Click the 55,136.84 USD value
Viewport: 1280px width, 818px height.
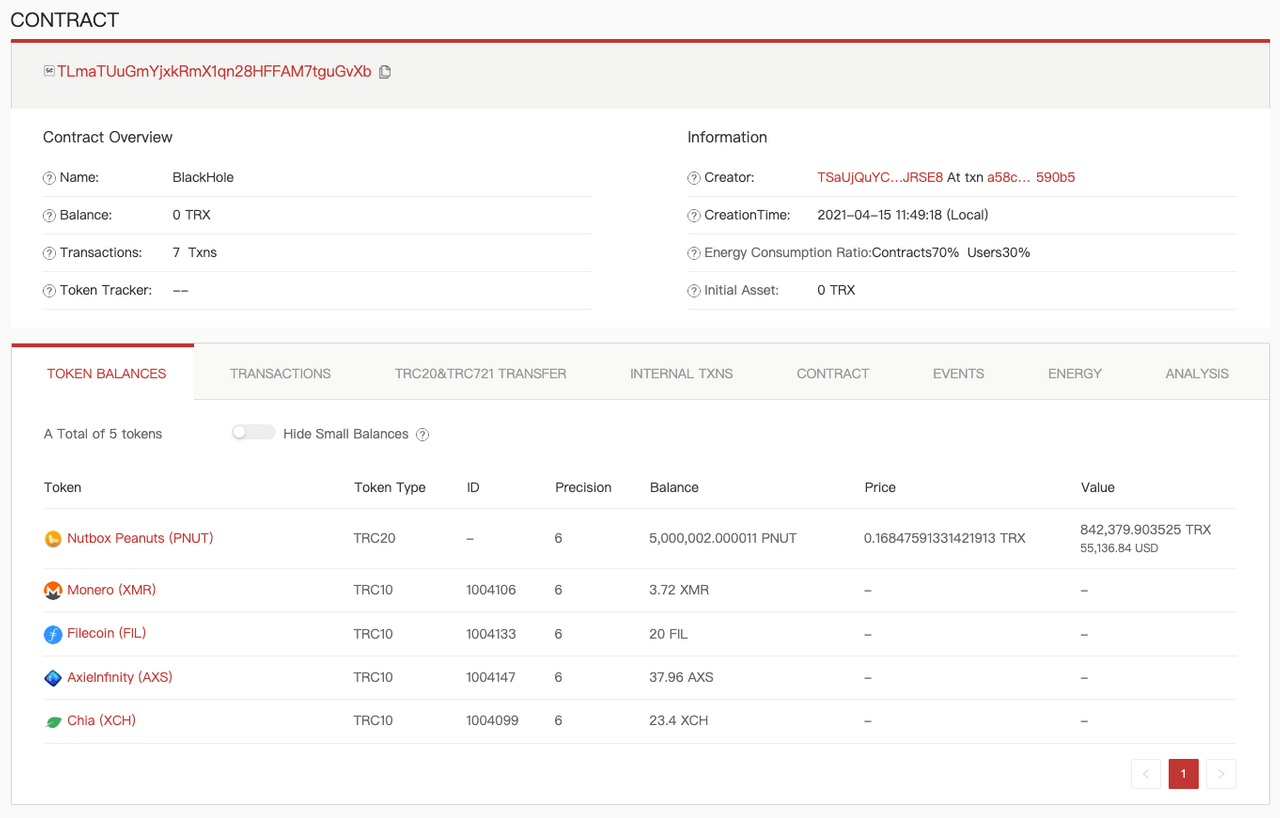[1119, 548]
